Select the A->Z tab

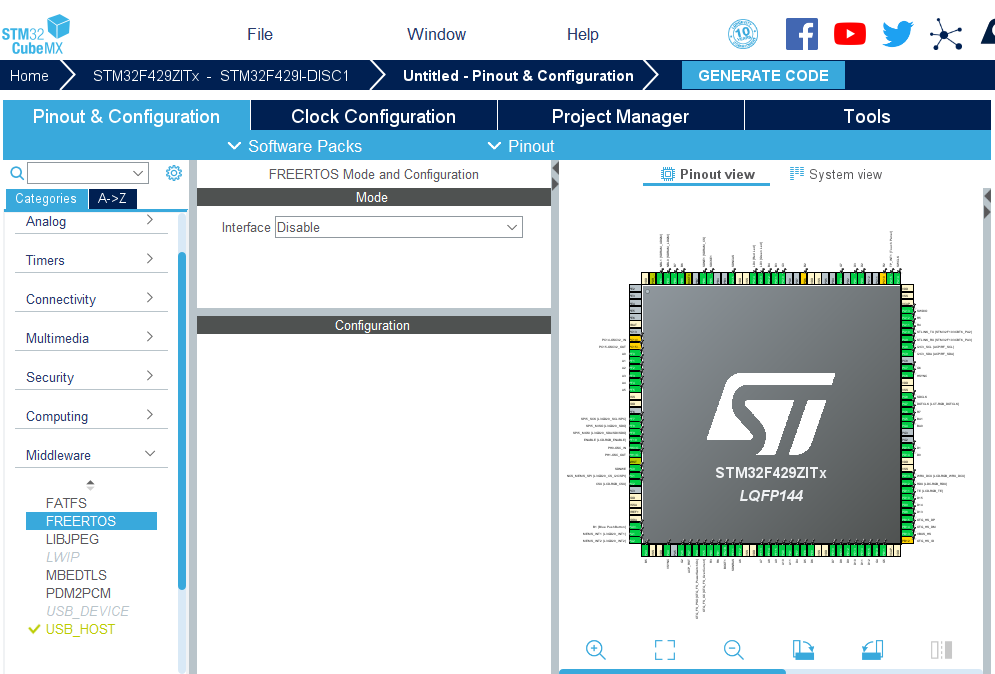(x=112, y=199)
